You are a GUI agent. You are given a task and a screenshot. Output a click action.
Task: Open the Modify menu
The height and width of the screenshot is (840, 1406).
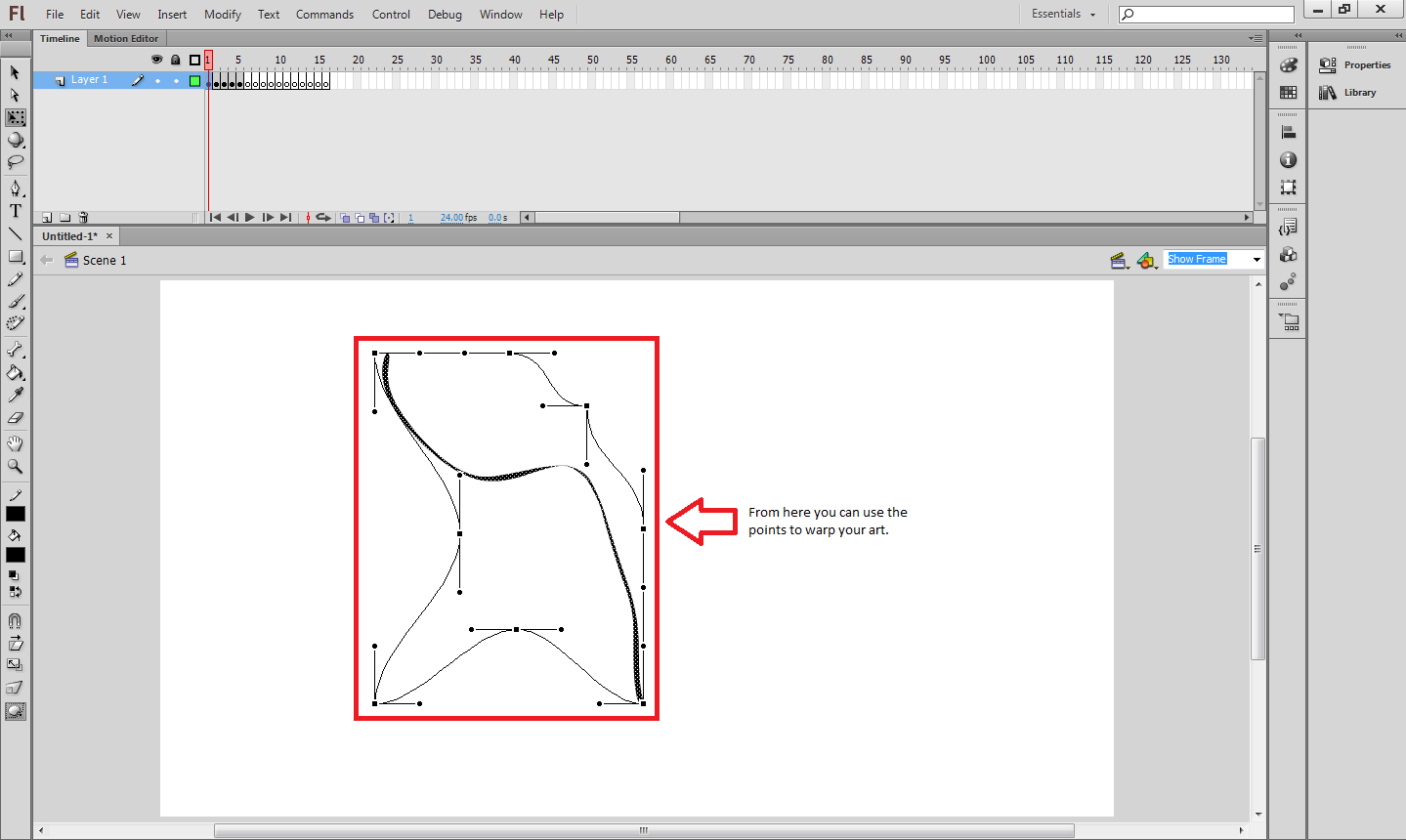click(x=222, y=14)
